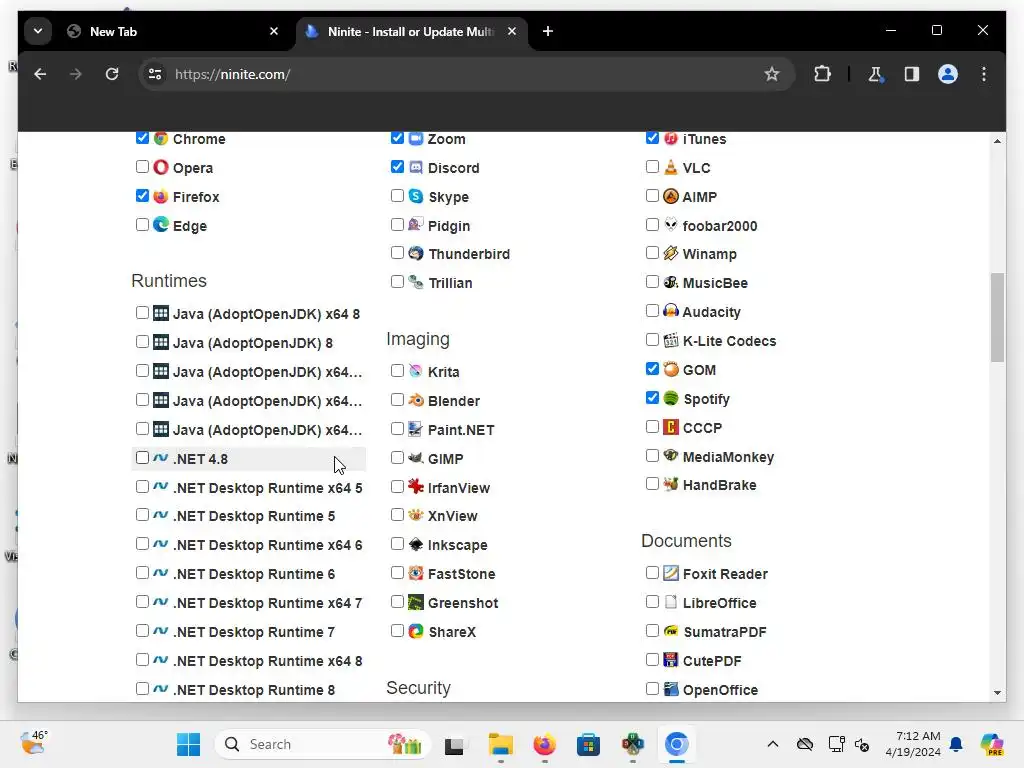Open Chrome Labs flask icon

click(876, 74)
